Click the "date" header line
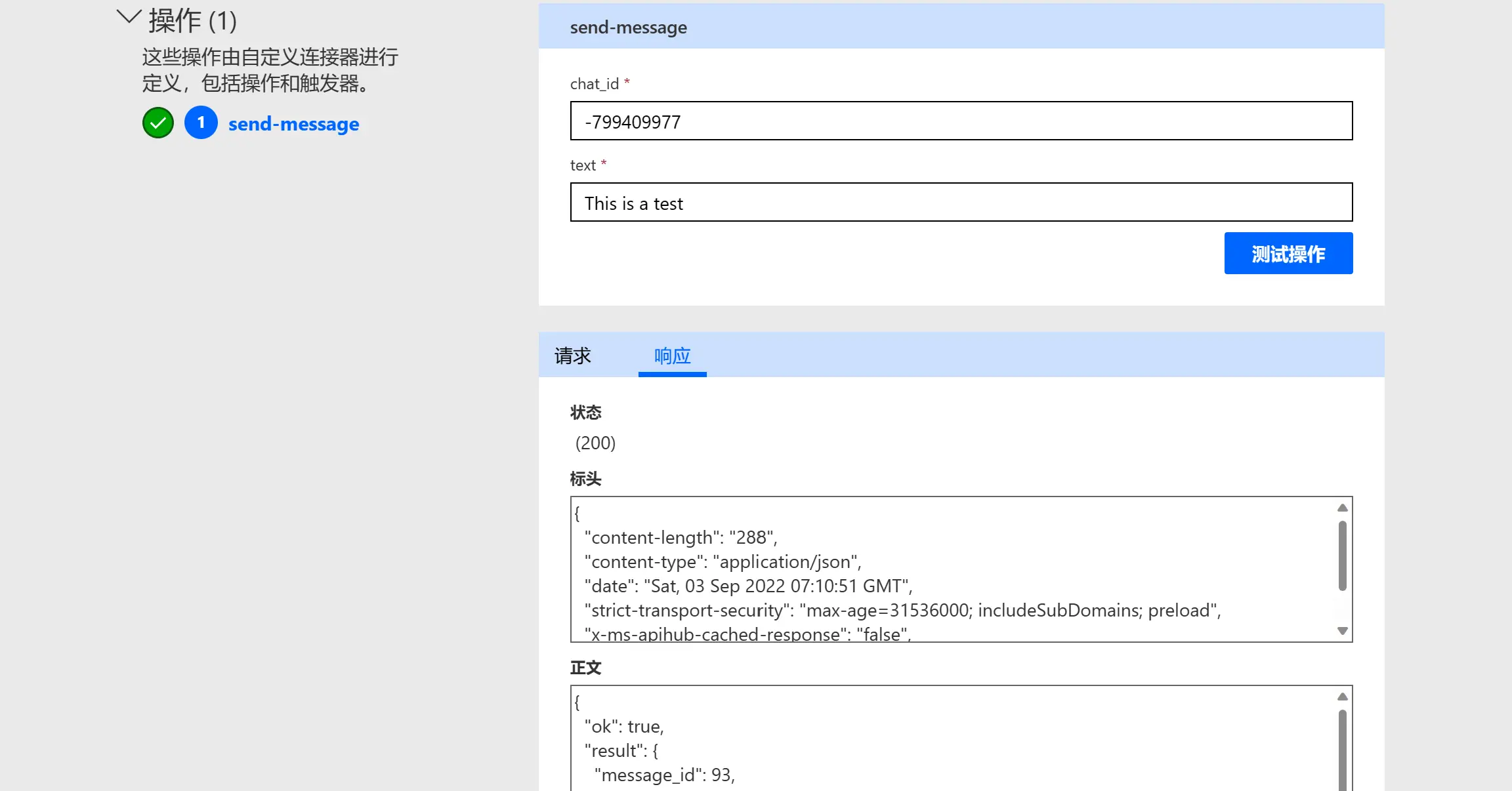1512x791 pixels. coord(748,586)
